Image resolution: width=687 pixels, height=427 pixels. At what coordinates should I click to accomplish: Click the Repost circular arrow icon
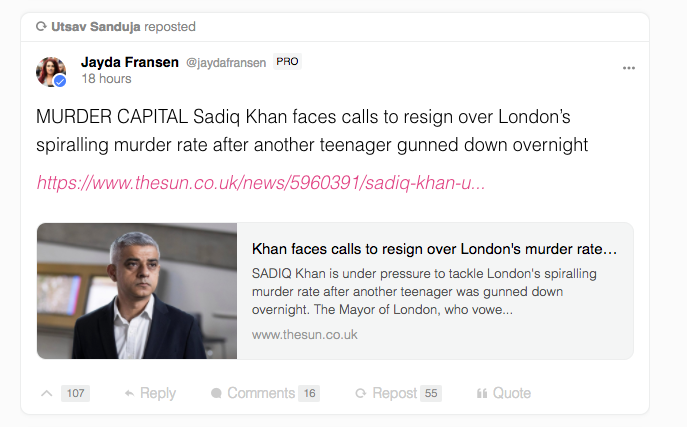[360, 393]
